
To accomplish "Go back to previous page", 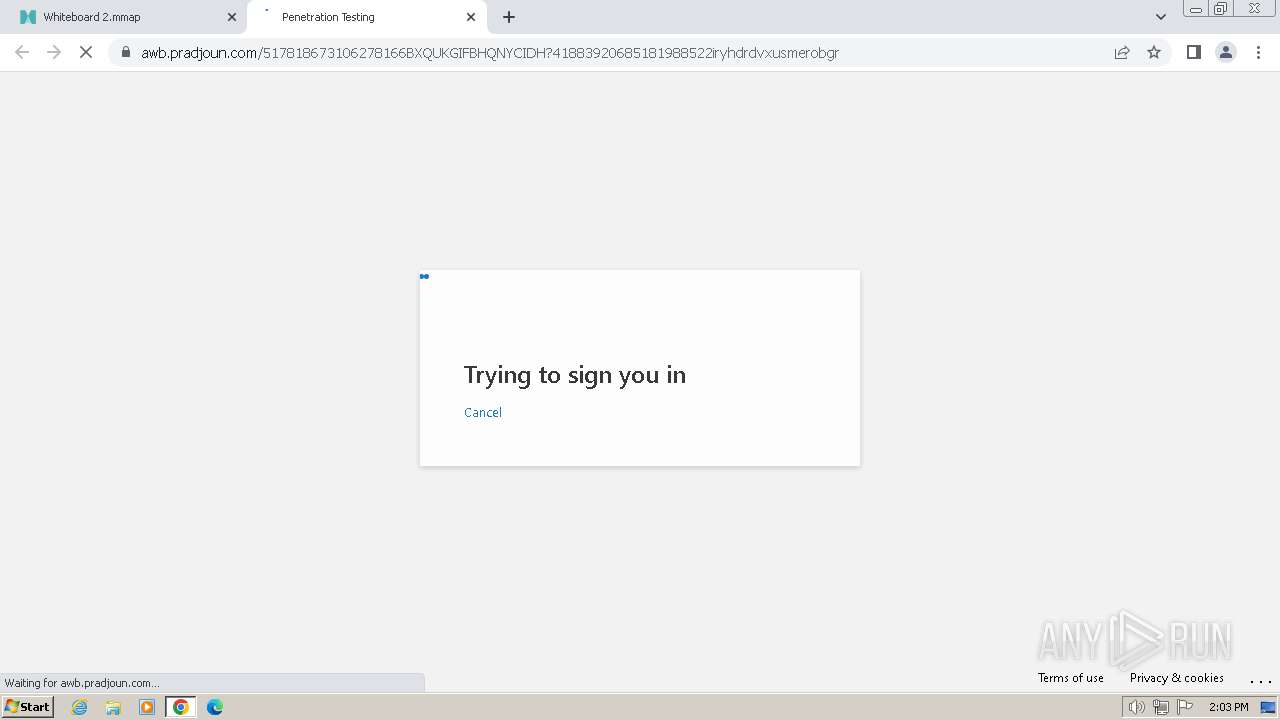I will coord(22,52).
